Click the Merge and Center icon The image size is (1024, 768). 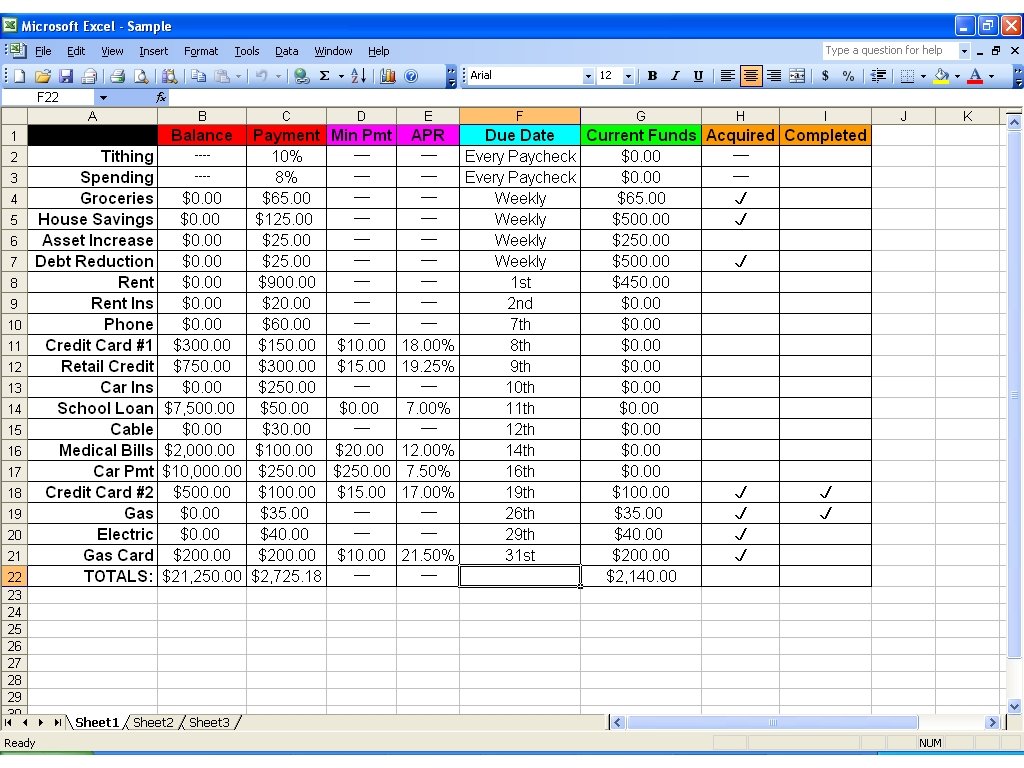coord(797,76)
